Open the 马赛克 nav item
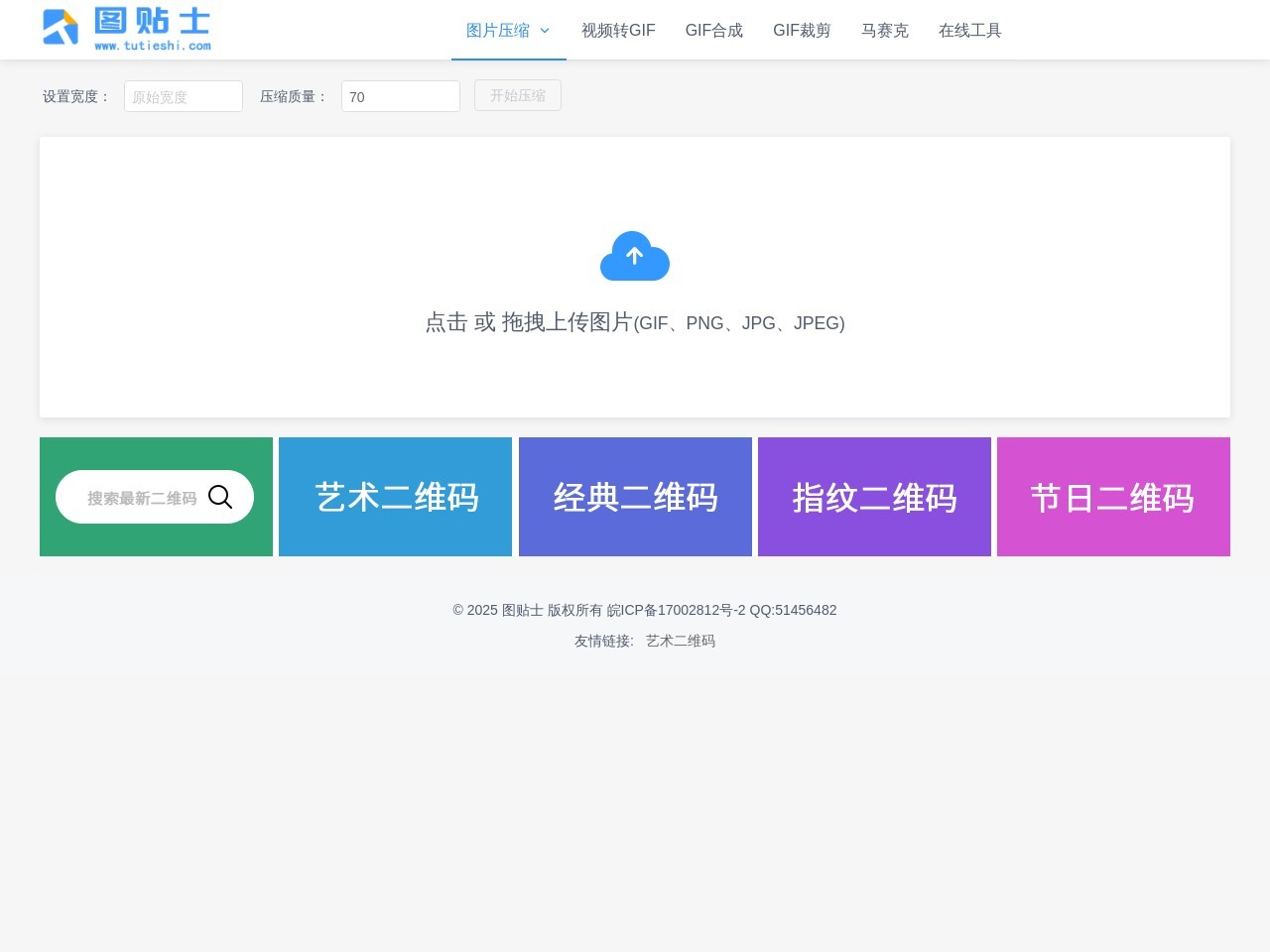 (885, 31)
